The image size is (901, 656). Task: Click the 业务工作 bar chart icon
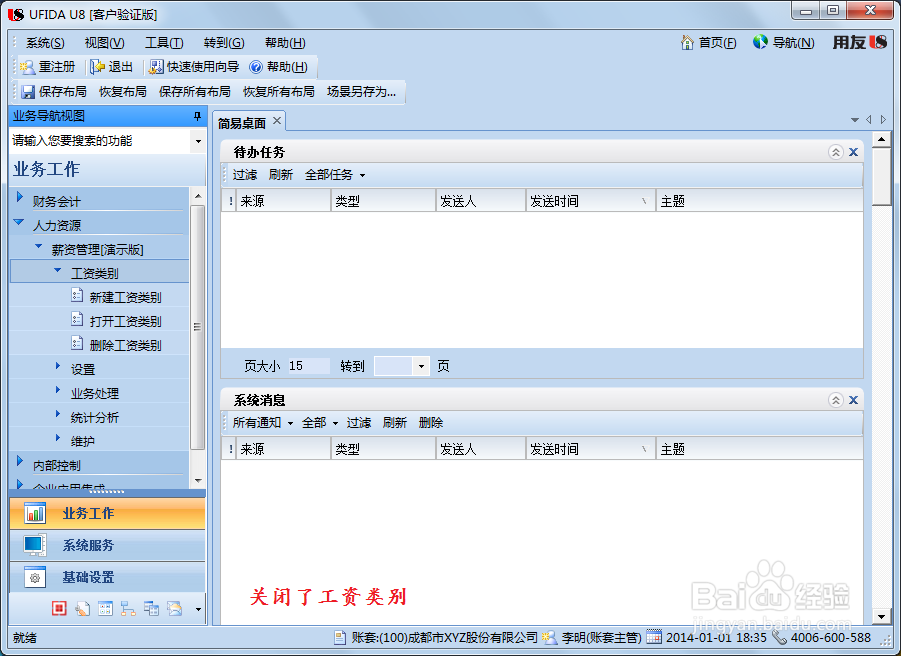(x=35, y=513)
